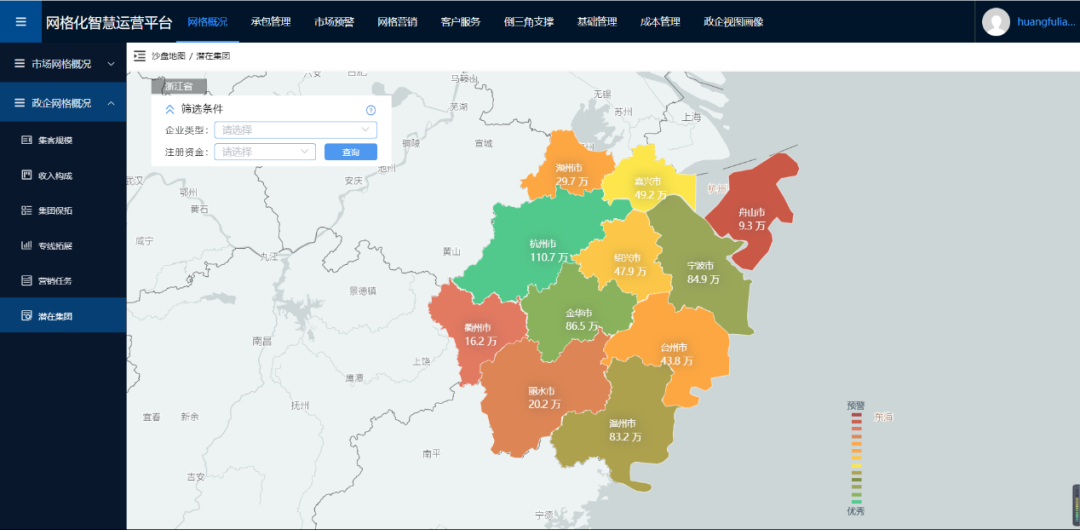The width and height of the screenshot is (1080, 530).
Task: Switch to the 承包管理 top tab
Action: pyautogui.click(x=270, y=22)
